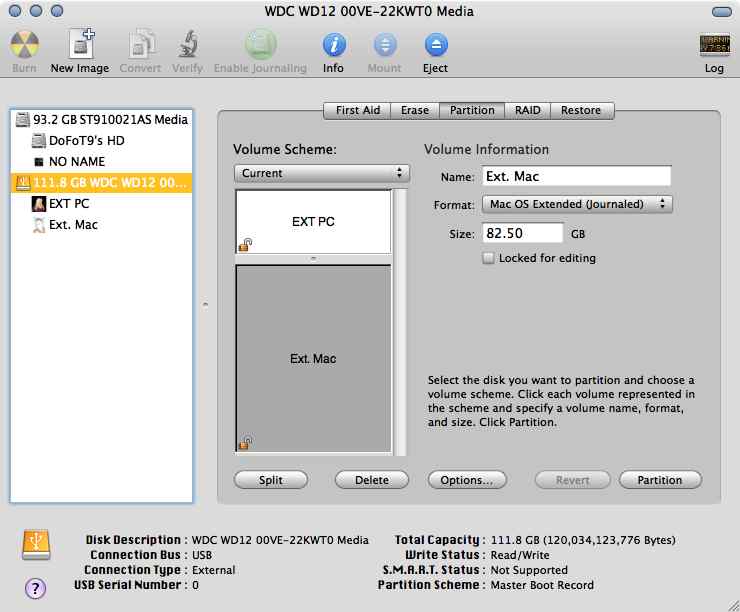Click the partition map scrollbar
The image size is (740, 612).
pyautogui.click(x=400, y=322)
